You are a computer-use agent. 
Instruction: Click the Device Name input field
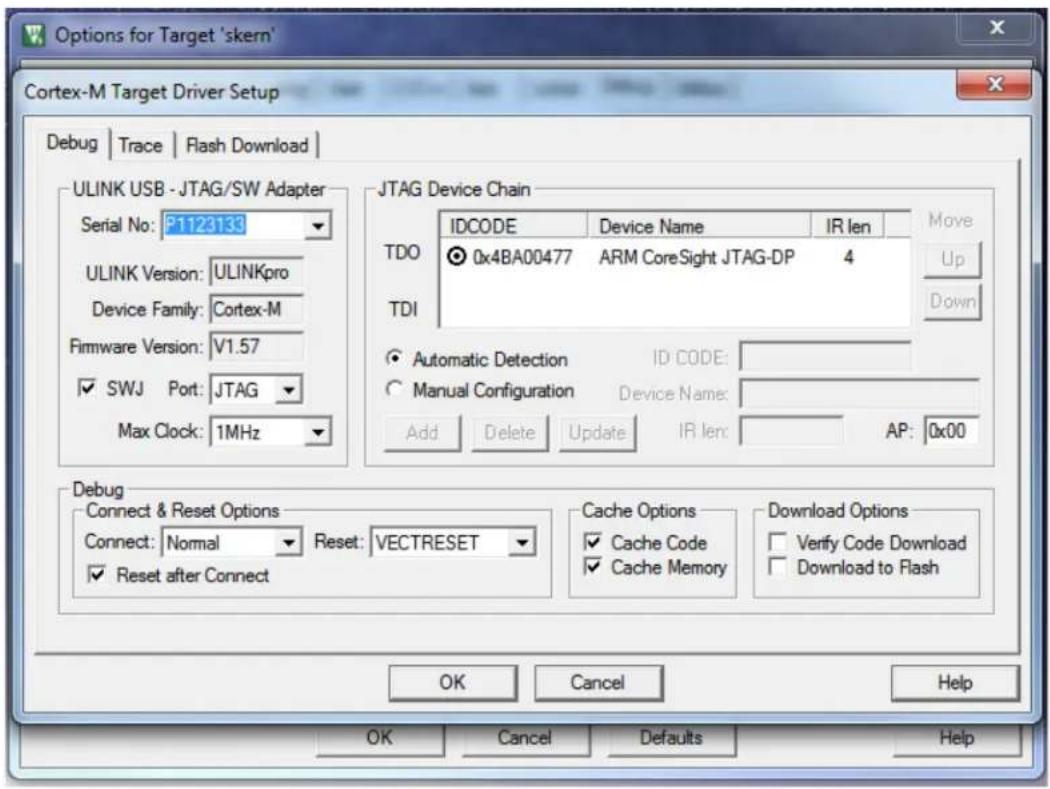click(859, 393)
